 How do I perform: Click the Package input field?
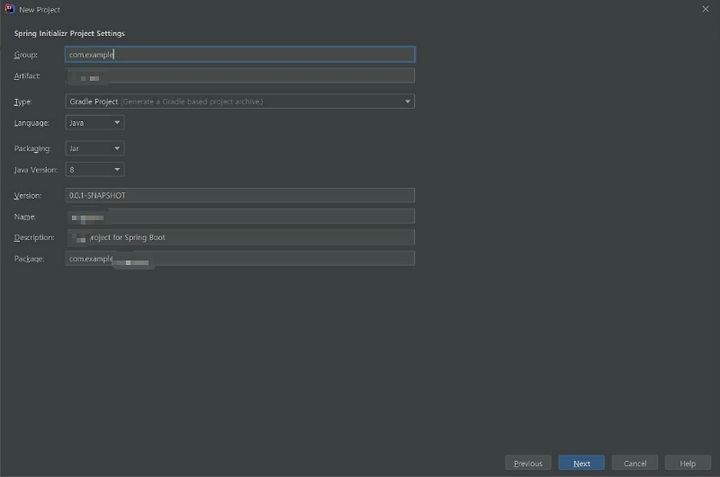(240, 258)
